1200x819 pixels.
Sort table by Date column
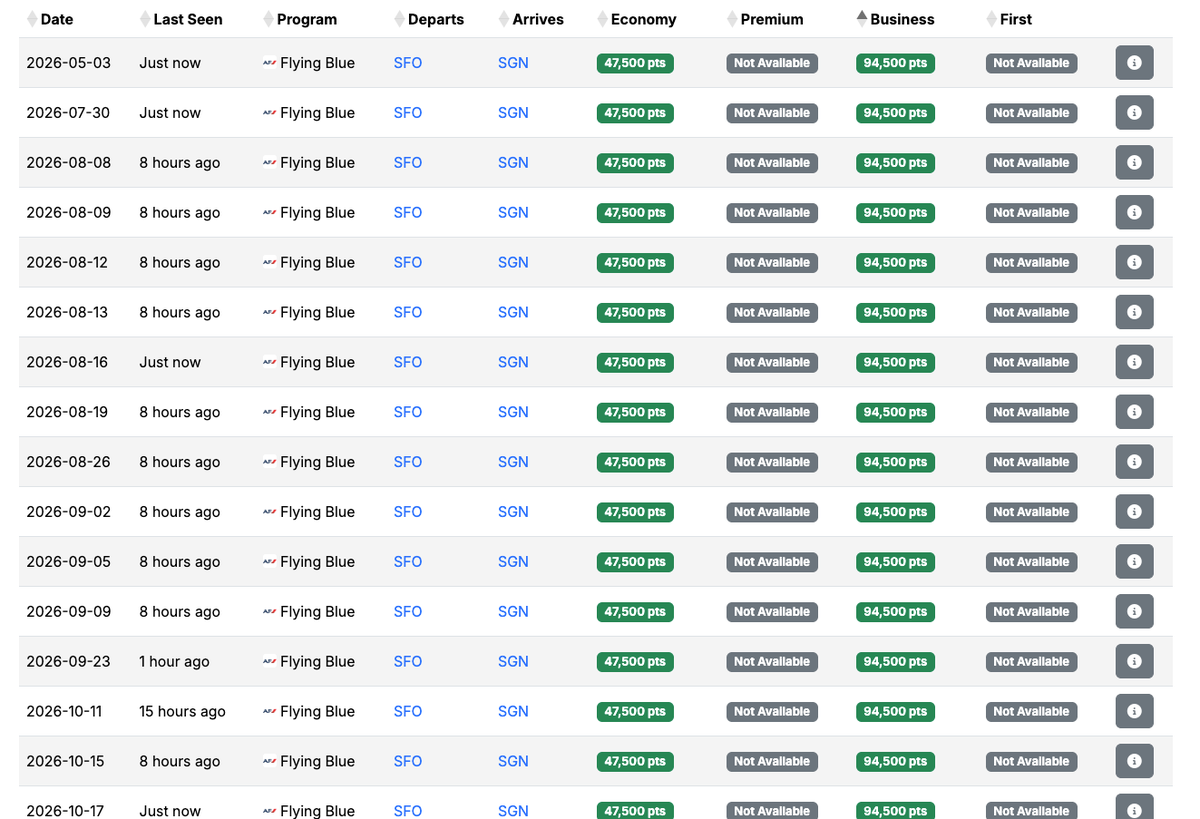tap(55, 19)
